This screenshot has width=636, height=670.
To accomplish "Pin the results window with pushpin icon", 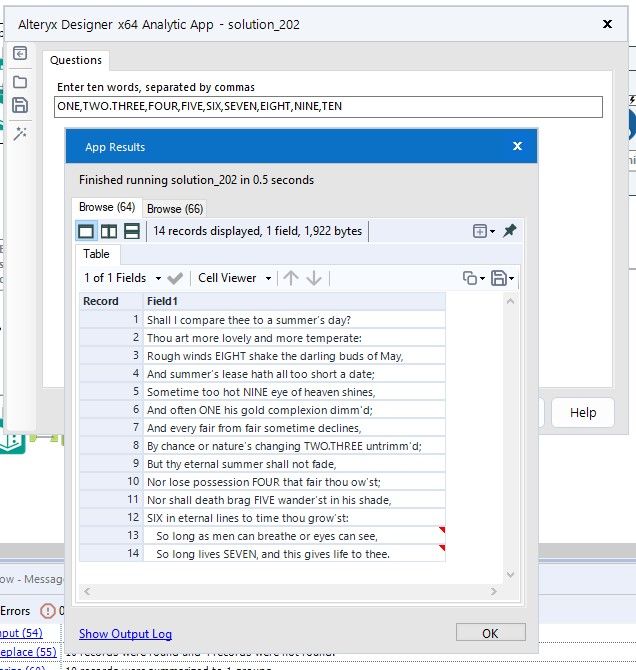I will point(509,231).
